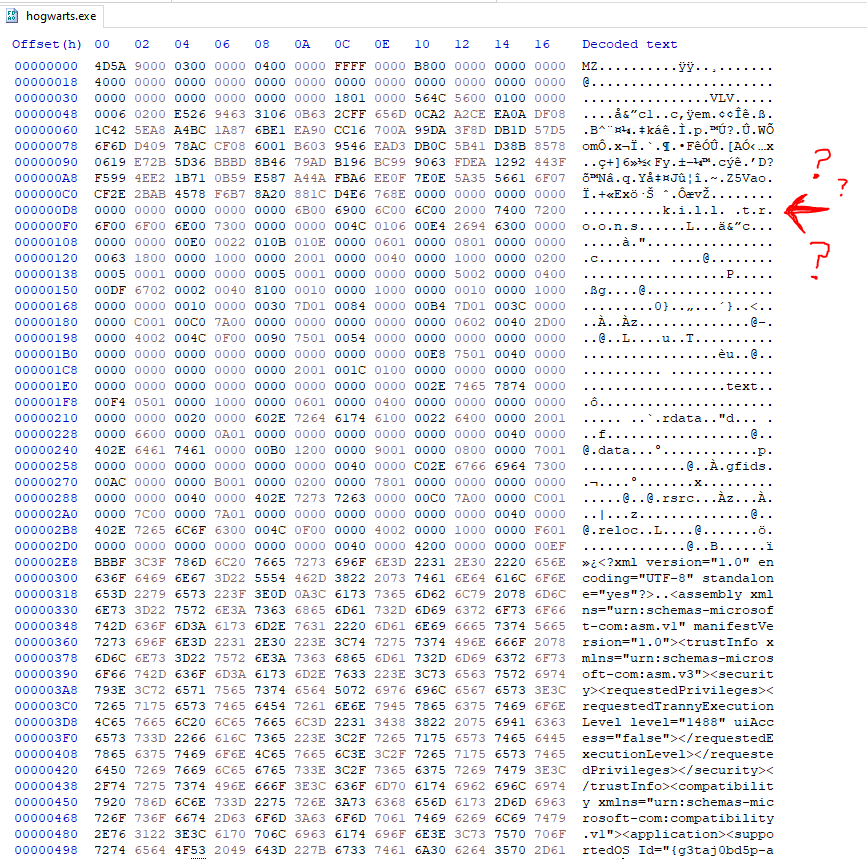
Task: Click column header 16
Action: click(x=542, y=44)
